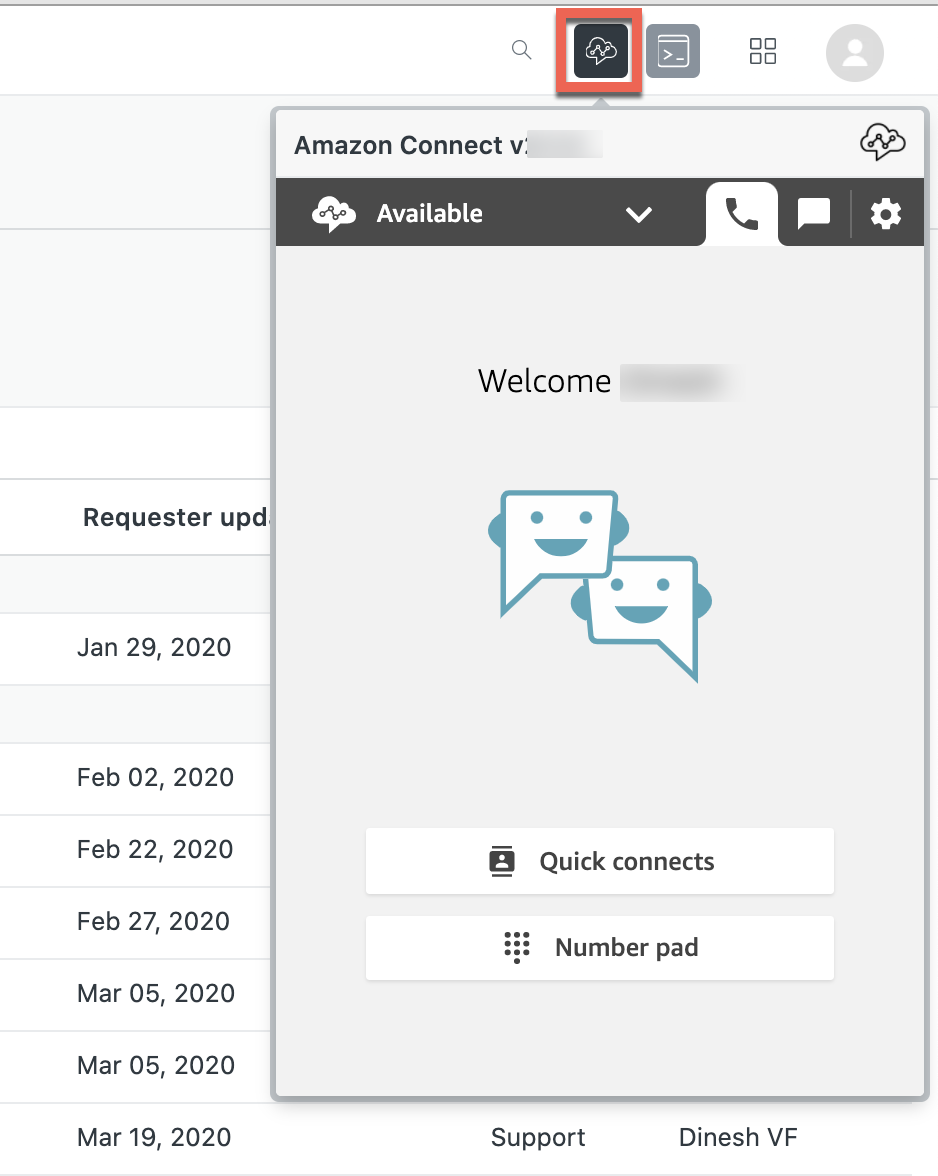
Task: Click the cloud icon beside Available status
Action: click(x=334, y=214)
